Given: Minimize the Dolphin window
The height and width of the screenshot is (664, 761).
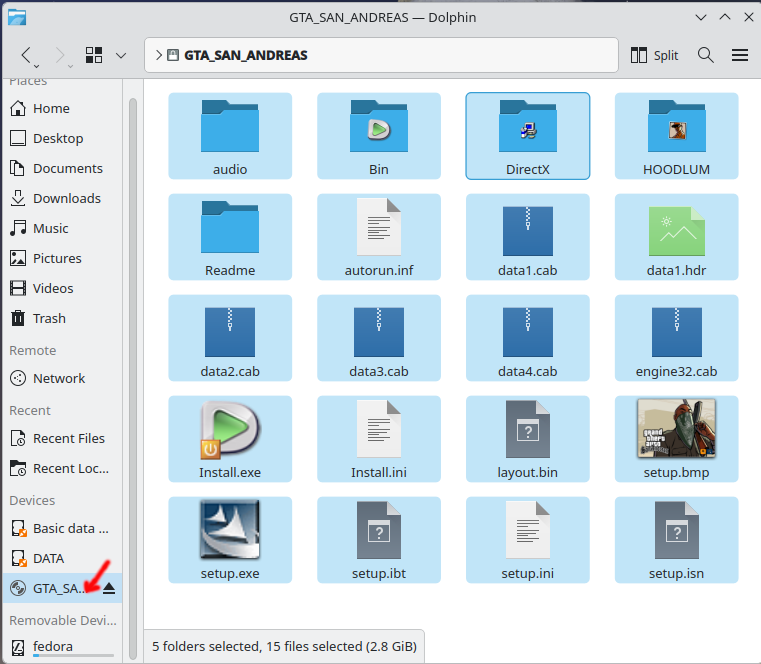Looking at the screenshot, I should click(x=701, y=17).
